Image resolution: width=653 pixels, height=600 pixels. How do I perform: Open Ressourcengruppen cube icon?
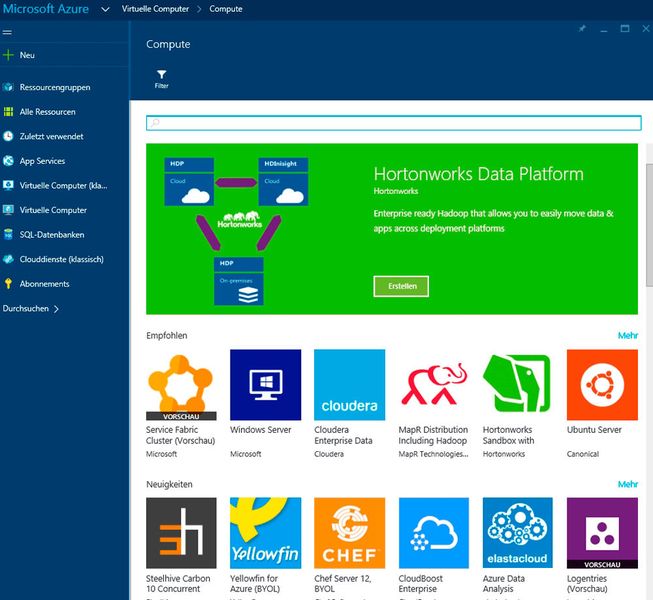(x=8, y=87)
